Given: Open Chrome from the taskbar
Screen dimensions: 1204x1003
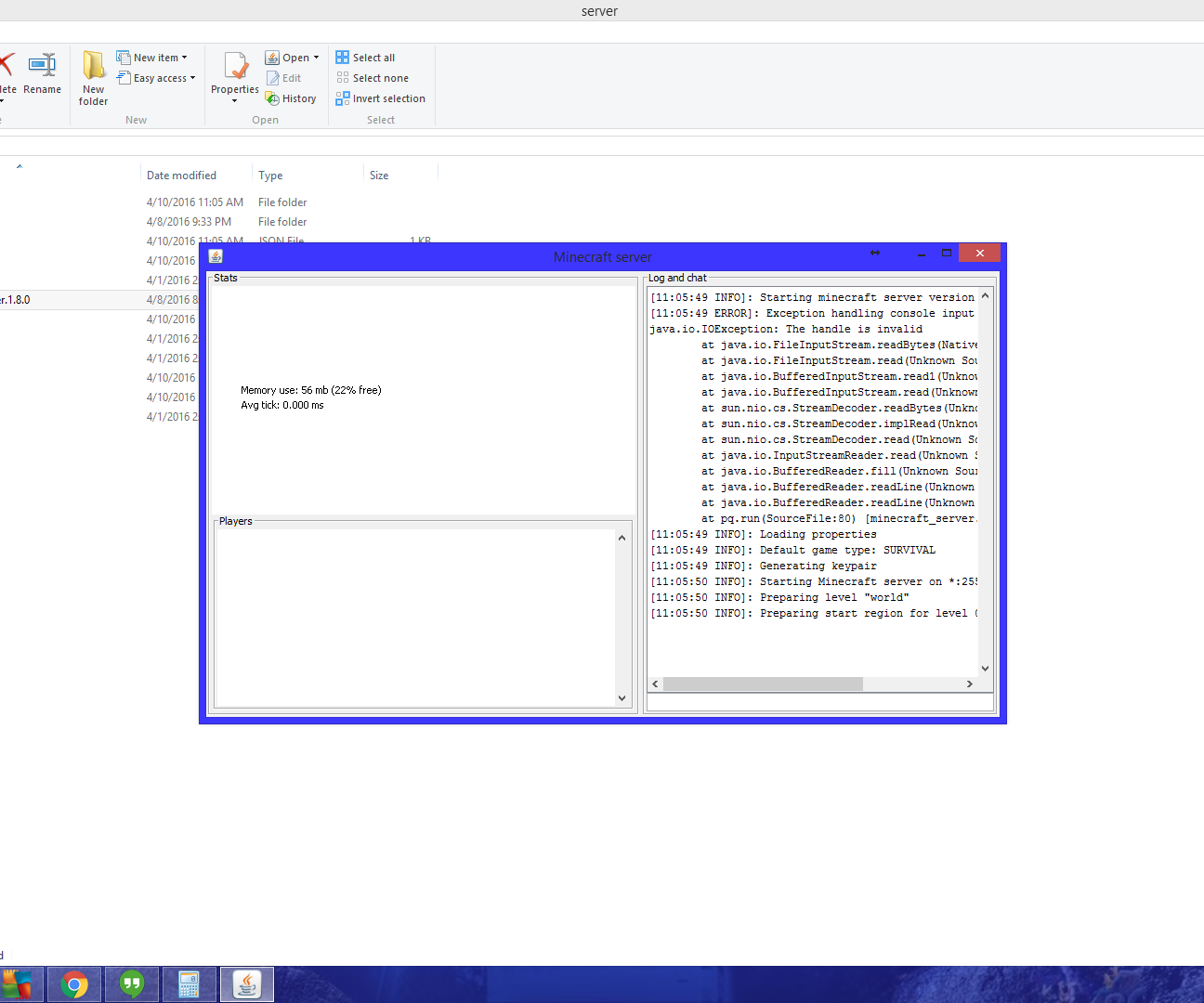Looking at the screenshot, I should click(74, 984).
